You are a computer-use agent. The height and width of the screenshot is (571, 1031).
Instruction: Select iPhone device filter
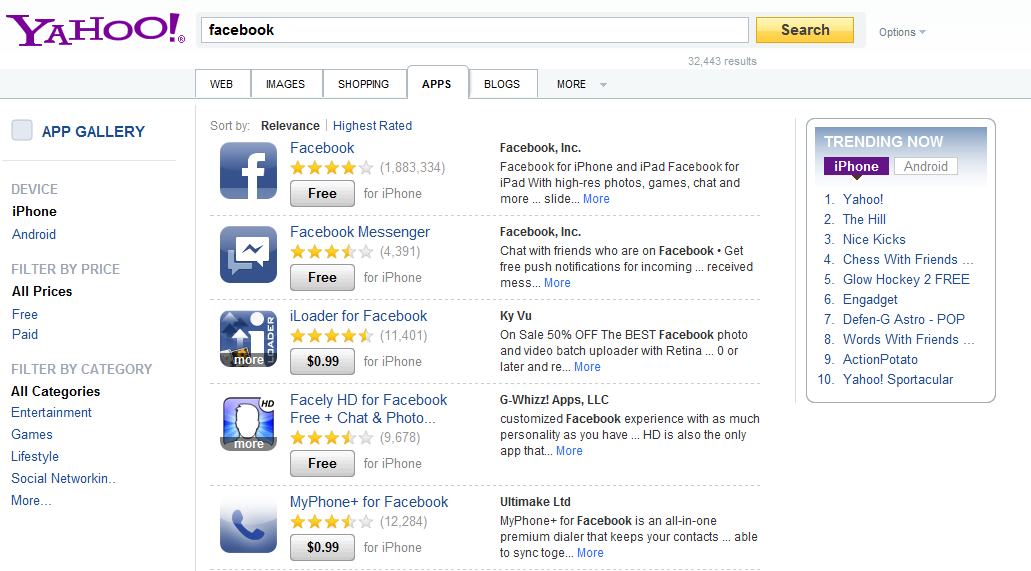point(34,211)
